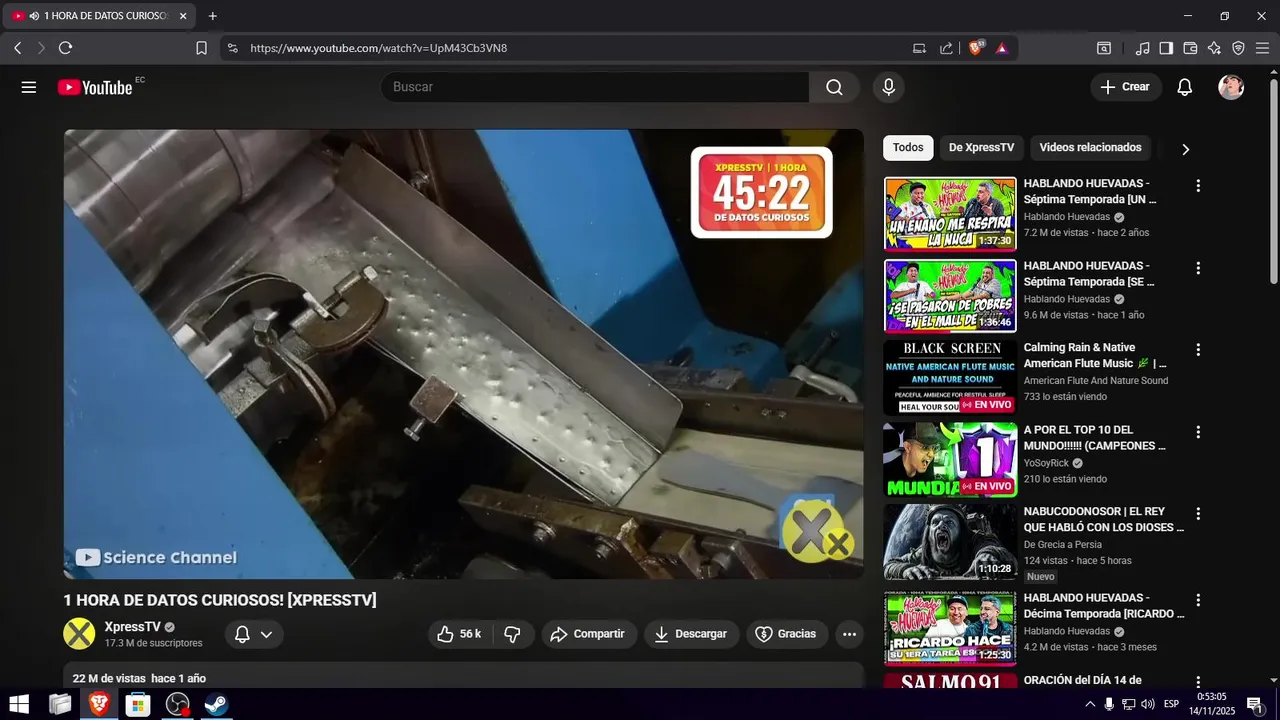The image size is (1280, 720).
Task: Go to the YouTube home logo
Action: [95, 87]
